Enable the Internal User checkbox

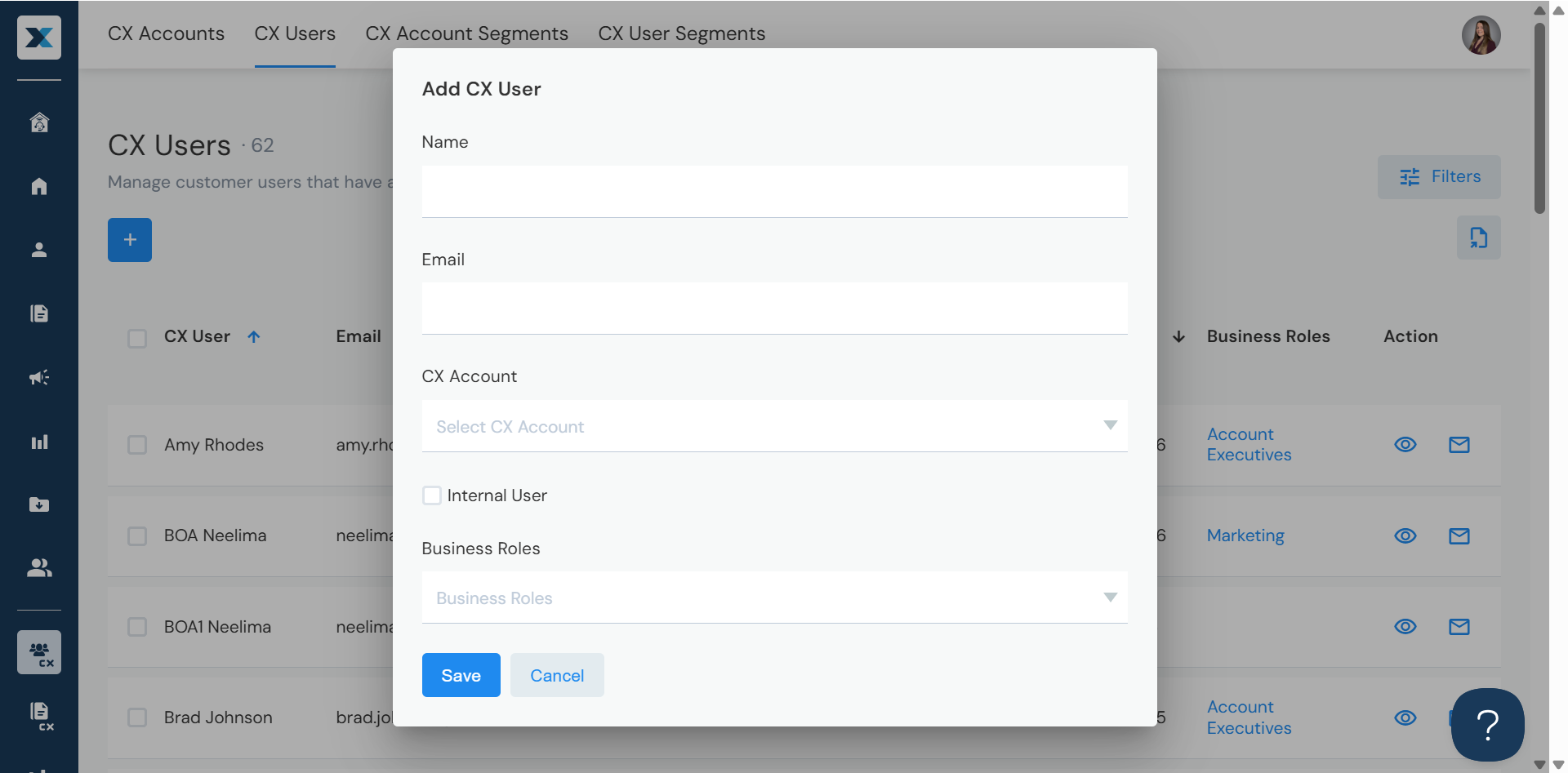pyautogui.click(x=432, y=495)
